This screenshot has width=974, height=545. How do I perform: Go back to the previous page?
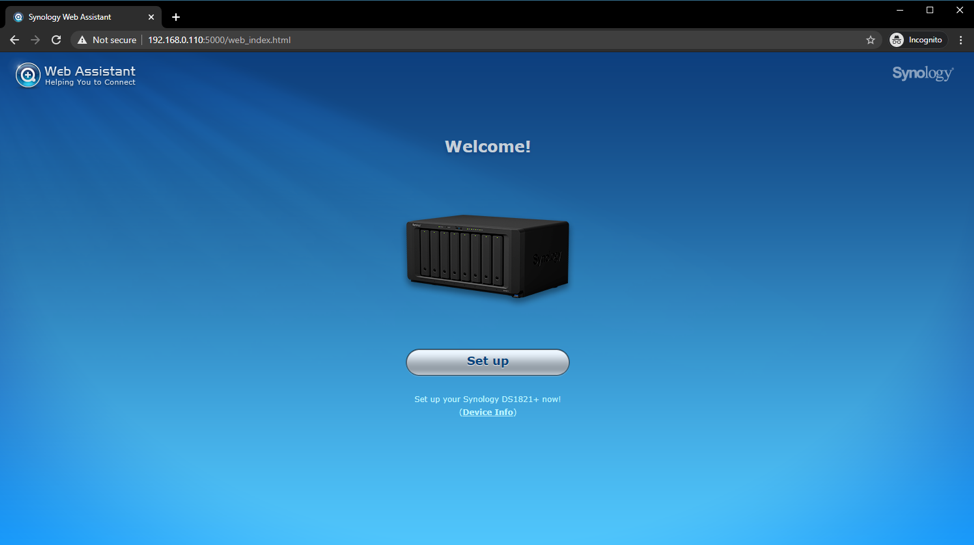pos(14,40)
